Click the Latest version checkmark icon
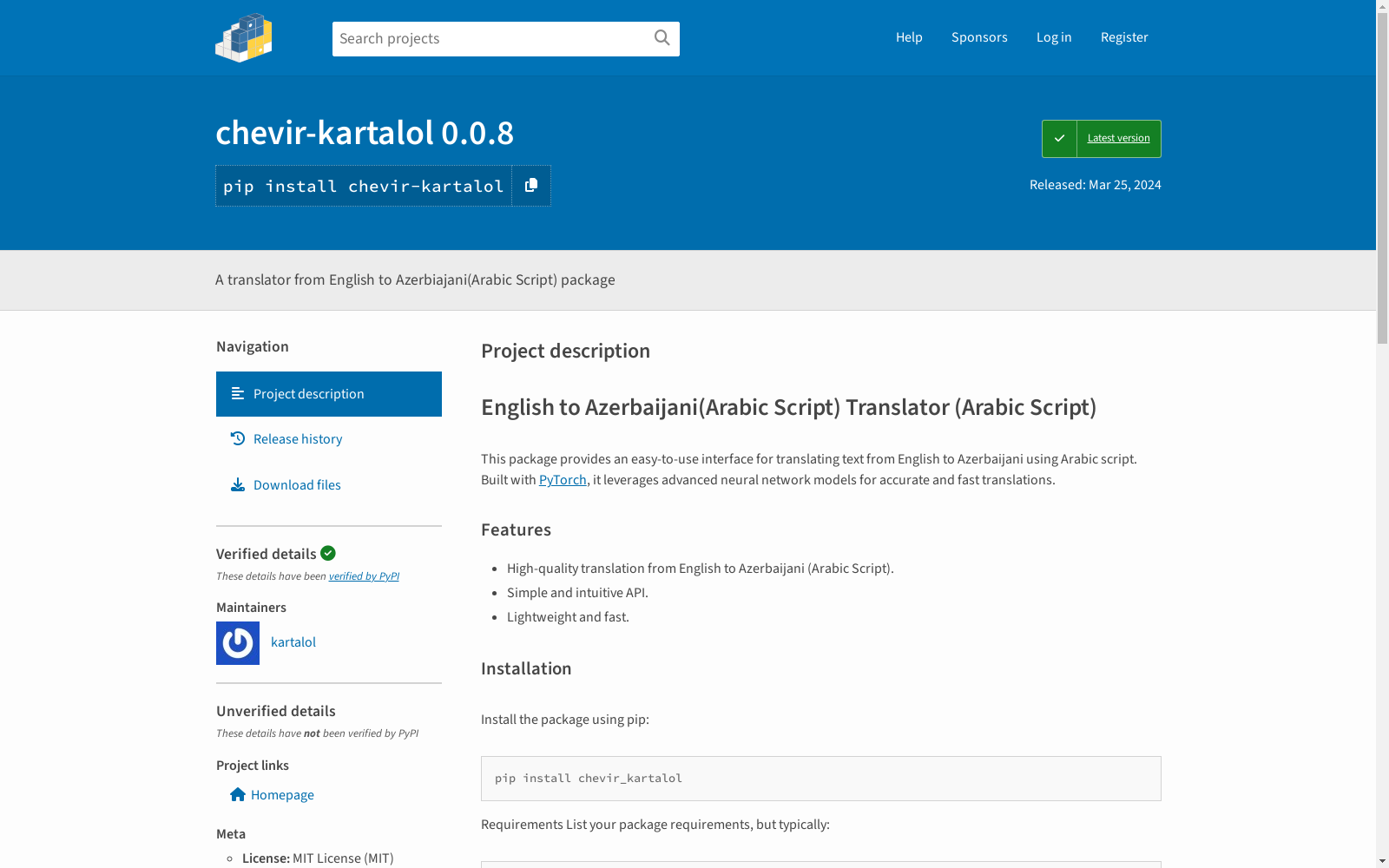1389x868 pixels. coord(1059,139)
